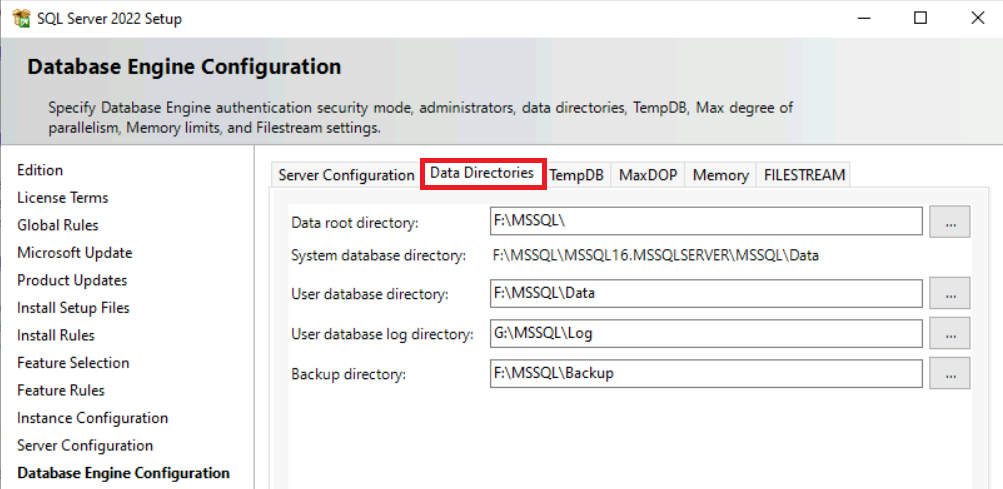Viewport: 1003px width, 489px height.
Task: Select the Global Rules step
Action: click(58, 225)
